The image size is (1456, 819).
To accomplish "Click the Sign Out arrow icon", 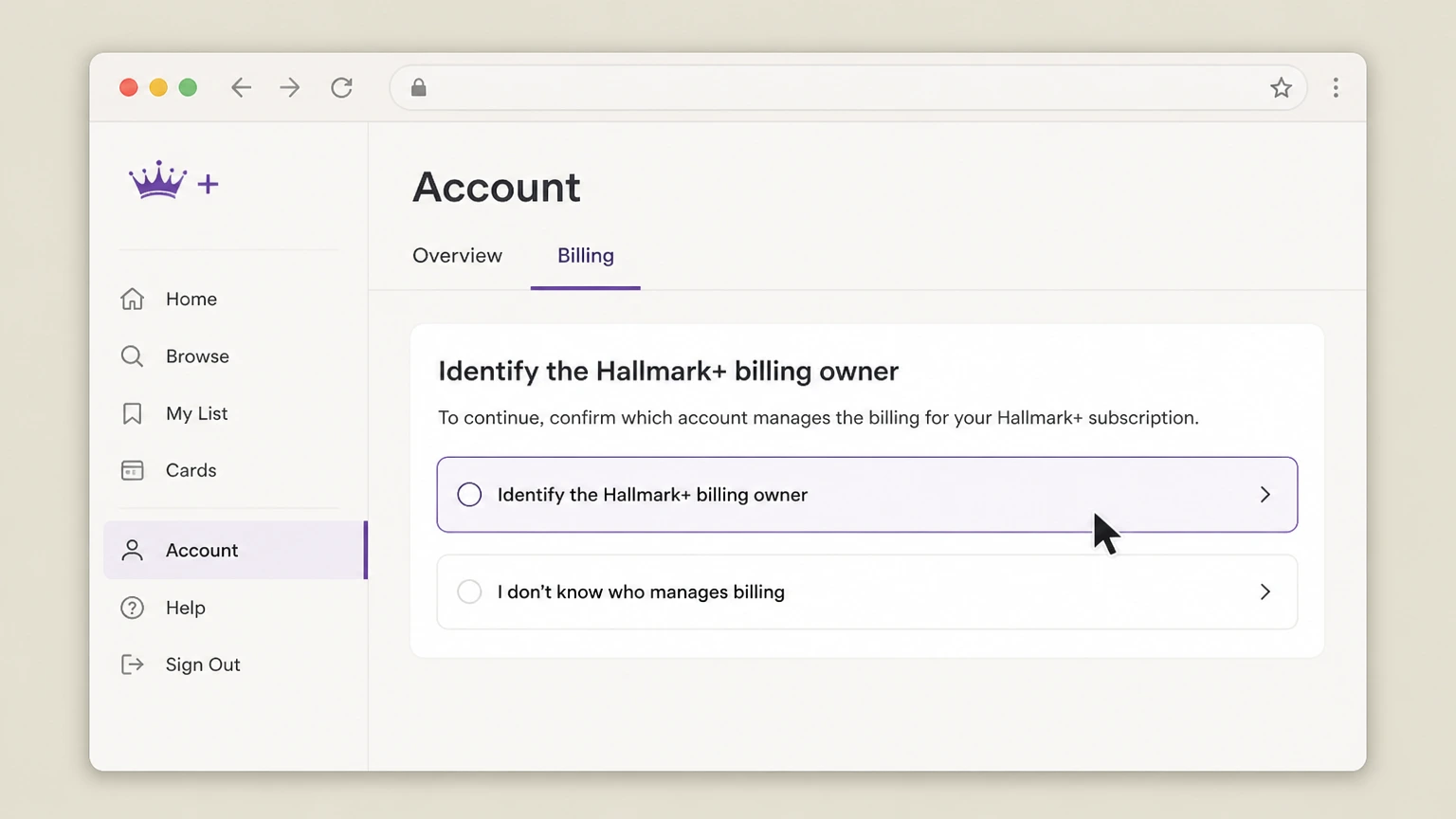I will [132, 664].
